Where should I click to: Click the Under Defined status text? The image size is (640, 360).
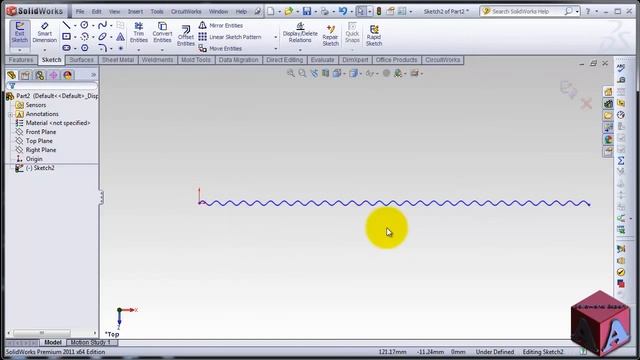(x=495, y=352)
